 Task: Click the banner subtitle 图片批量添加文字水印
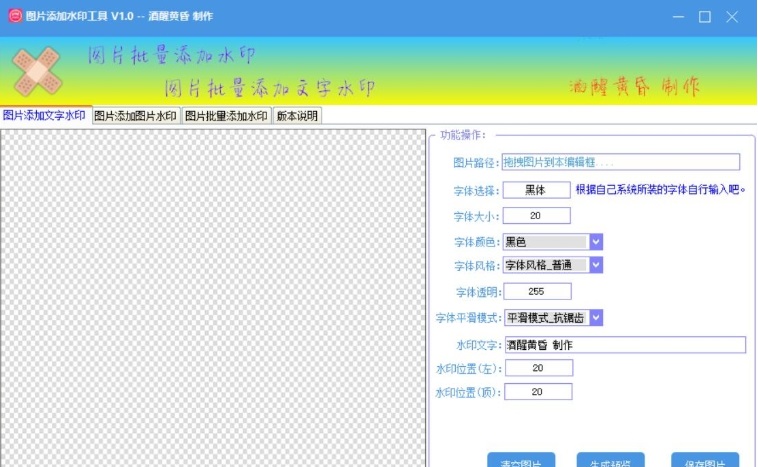pyautogui.click(x=270, y=88)
